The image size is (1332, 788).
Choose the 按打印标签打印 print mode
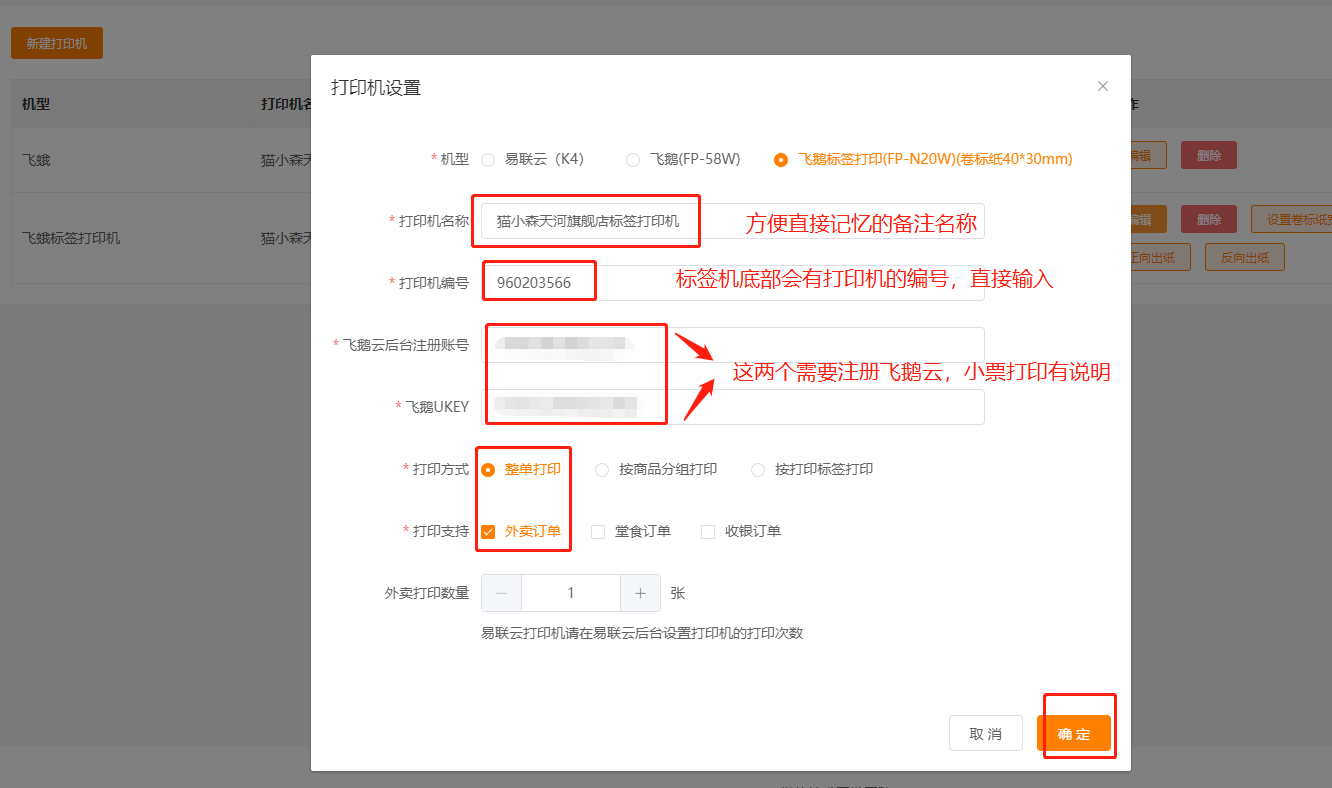point(758,469)
